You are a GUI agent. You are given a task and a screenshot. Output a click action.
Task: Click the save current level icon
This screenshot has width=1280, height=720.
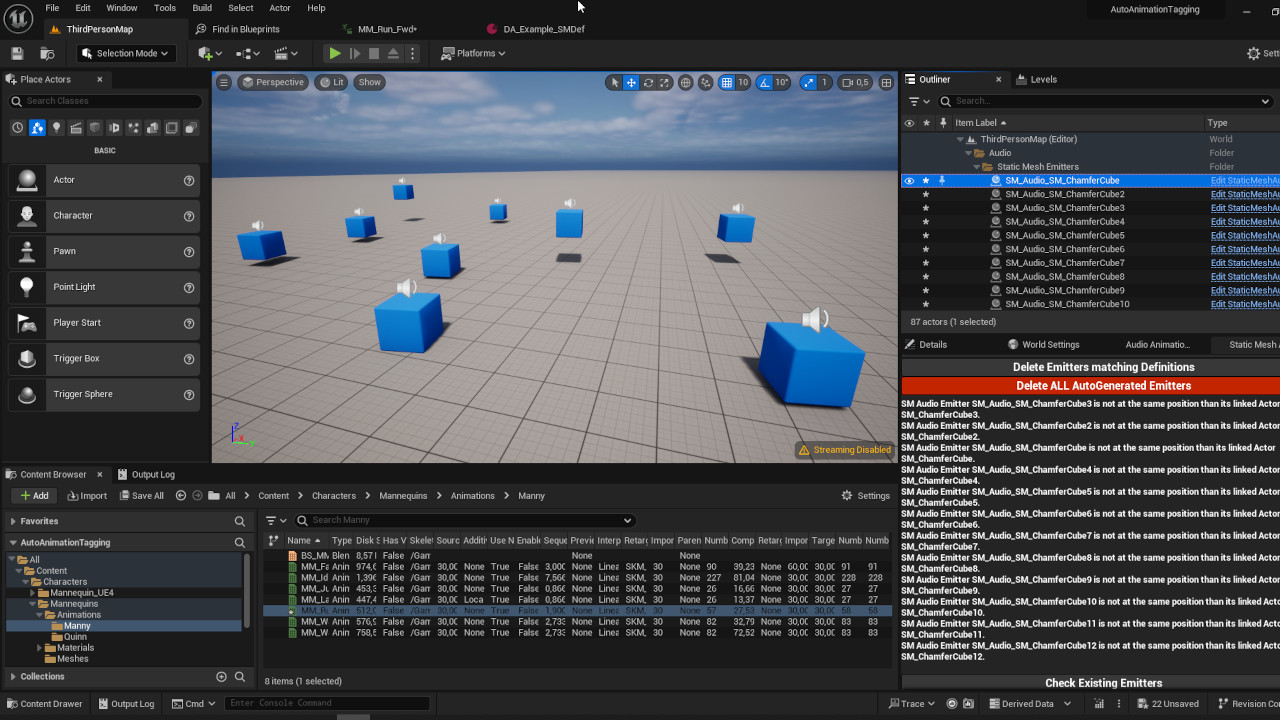click(17, 53)
